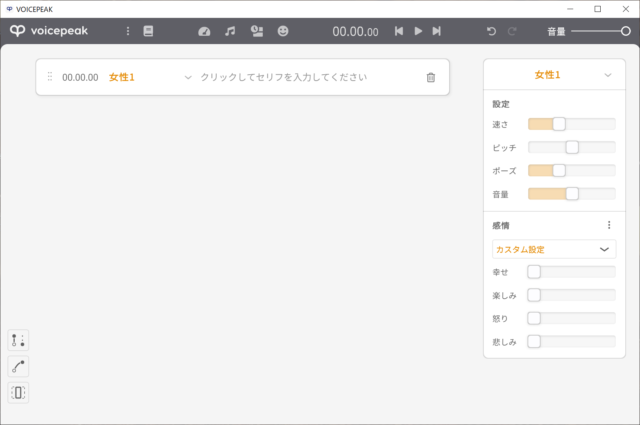Click the pitch curve tool button
The width and height of the screenshot is (640, 425).
(x=18, y=366)
